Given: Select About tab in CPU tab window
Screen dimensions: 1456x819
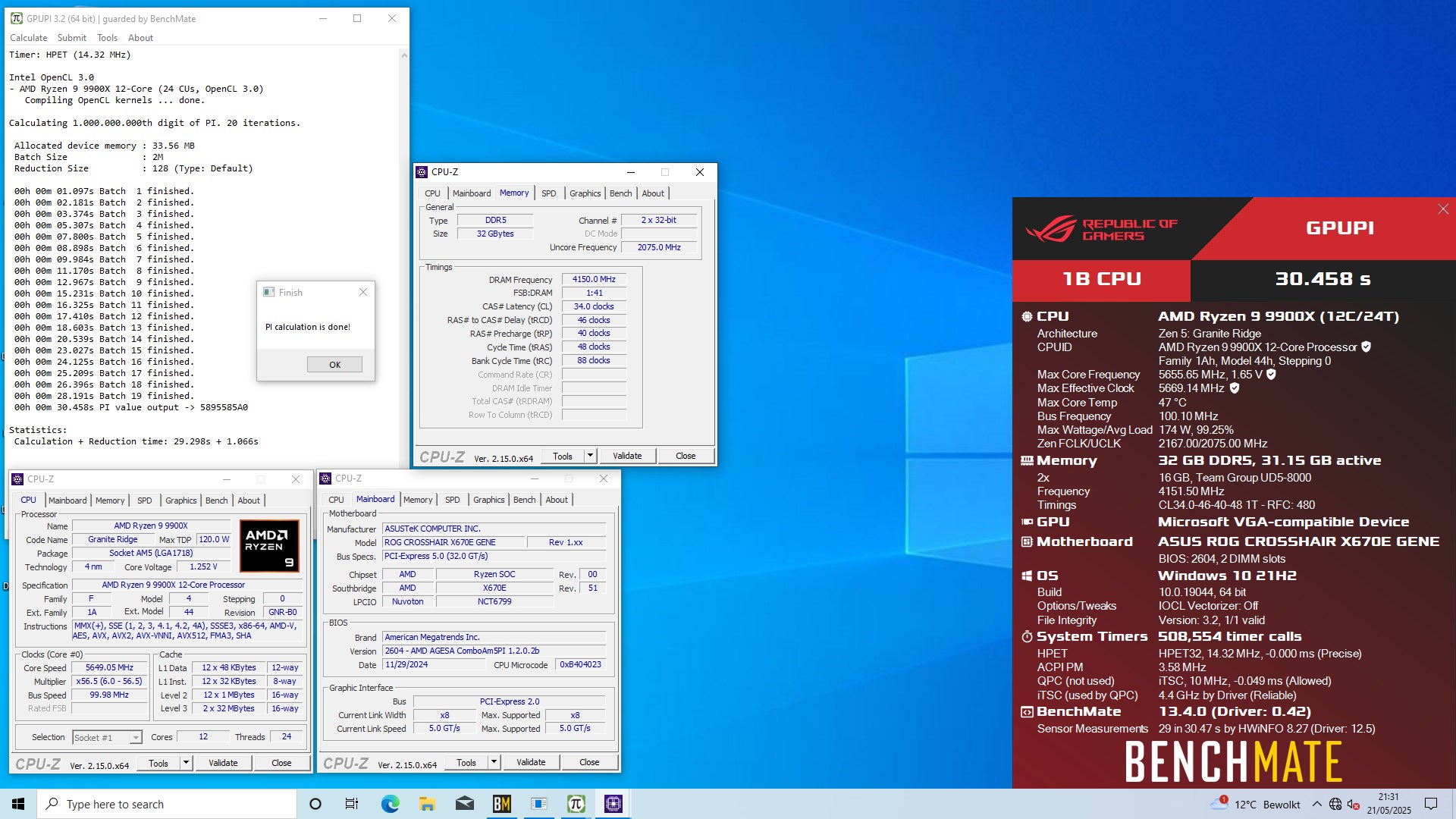Looking at the screenshot, I should [x=249, y=500].
